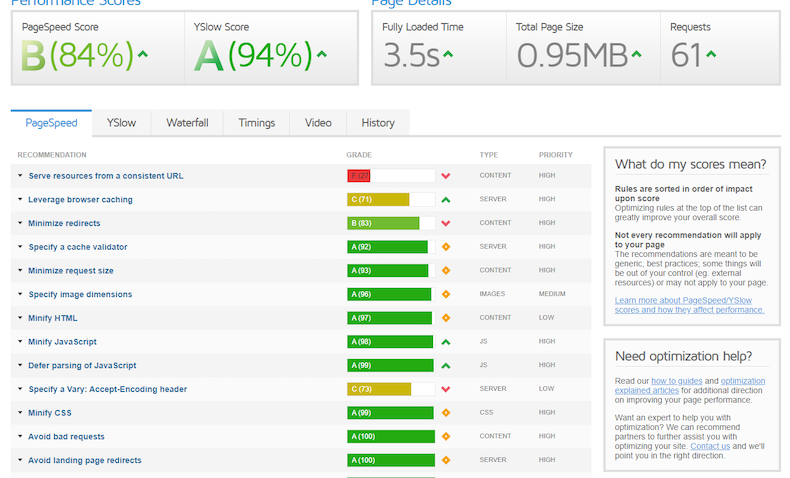The image size is (790, 478).
Task: Click green arrow next to PageSpeed Score B (84%)
Action: (x=142, y=54)
